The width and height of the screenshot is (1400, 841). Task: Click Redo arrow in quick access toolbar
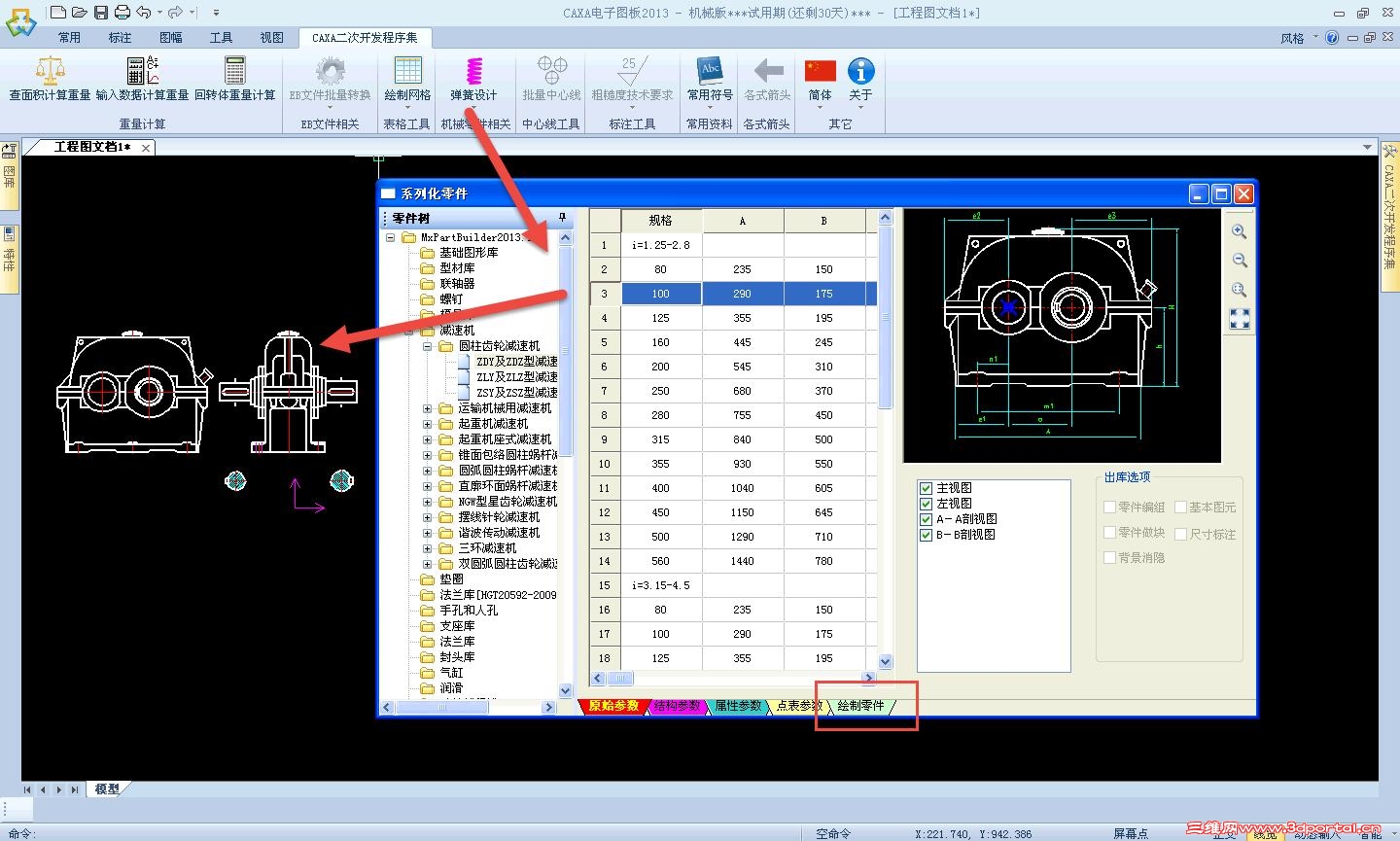pos(175,12)
